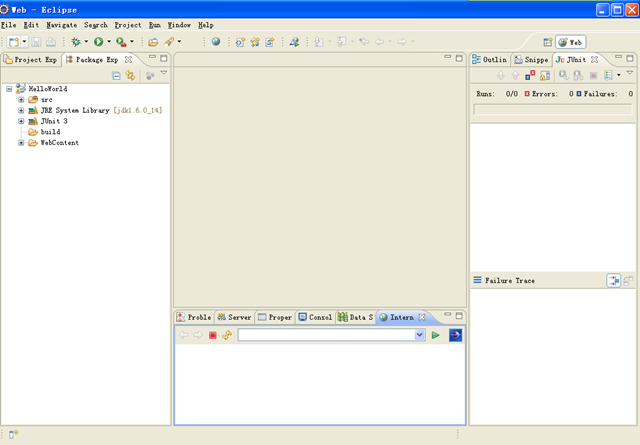The width and height of the screenshot is (640, 445).
Task: Collapse the HelloWorld project node
Action: [x=9, y=89]
